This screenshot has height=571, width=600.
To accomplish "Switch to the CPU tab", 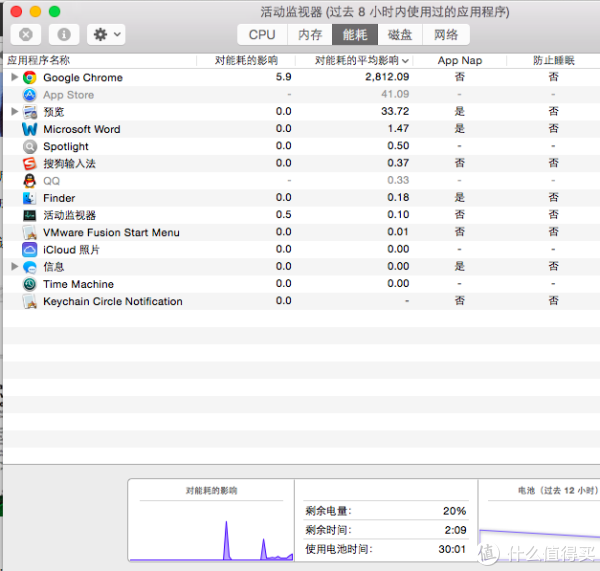I will coord(262,35).
